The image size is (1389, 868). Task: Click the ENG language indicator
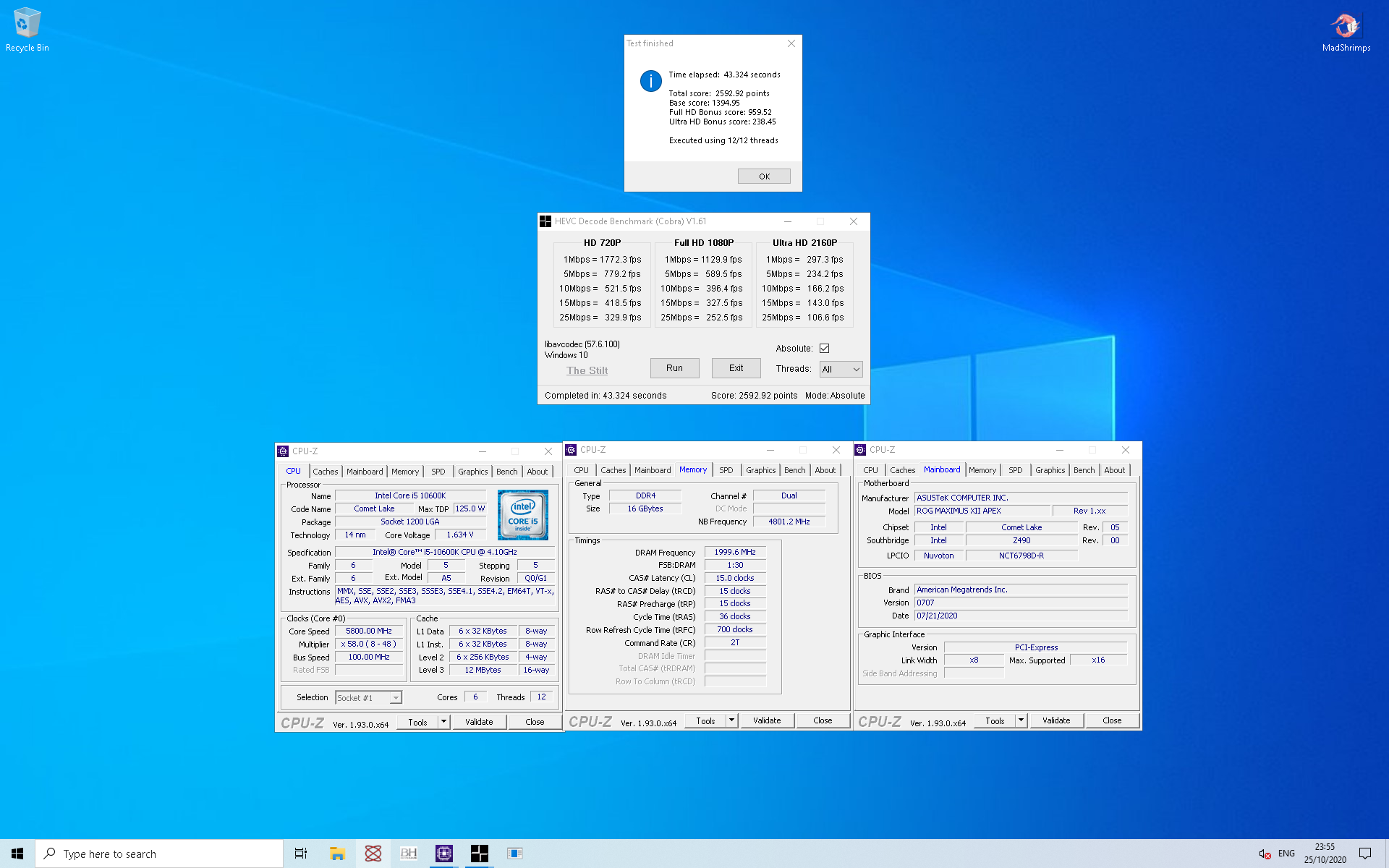click(1286, 854)
